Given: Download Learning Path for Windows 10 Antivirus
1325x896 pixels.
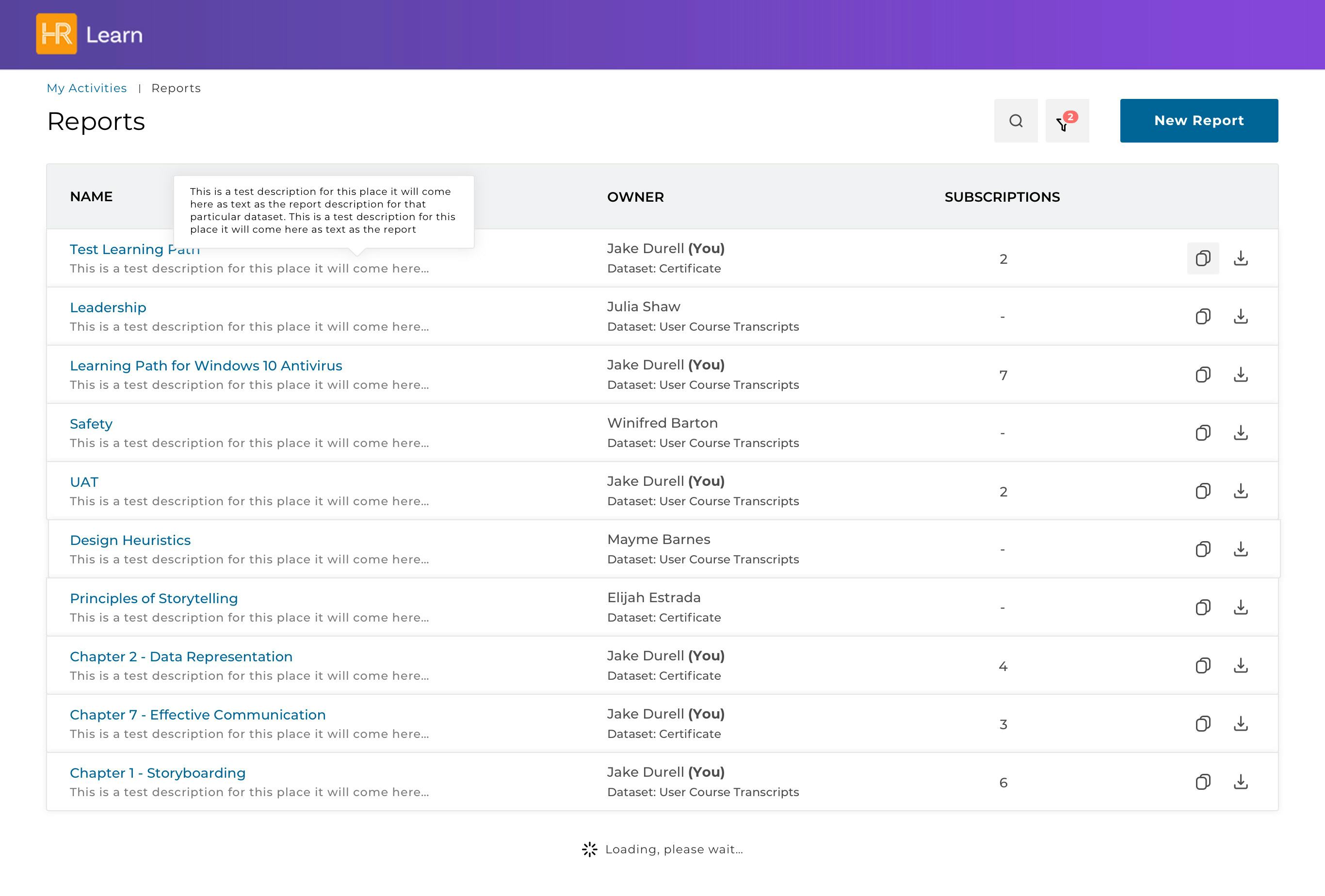Looking at the screenshot, I should pos(1241,374).
